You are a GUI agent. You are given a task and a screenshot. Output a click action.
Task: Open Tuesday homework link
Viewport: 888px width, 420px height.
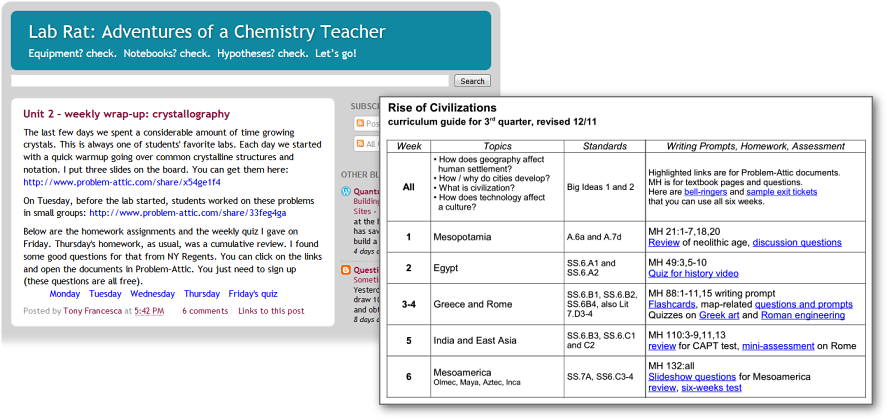tap(105, 294)
